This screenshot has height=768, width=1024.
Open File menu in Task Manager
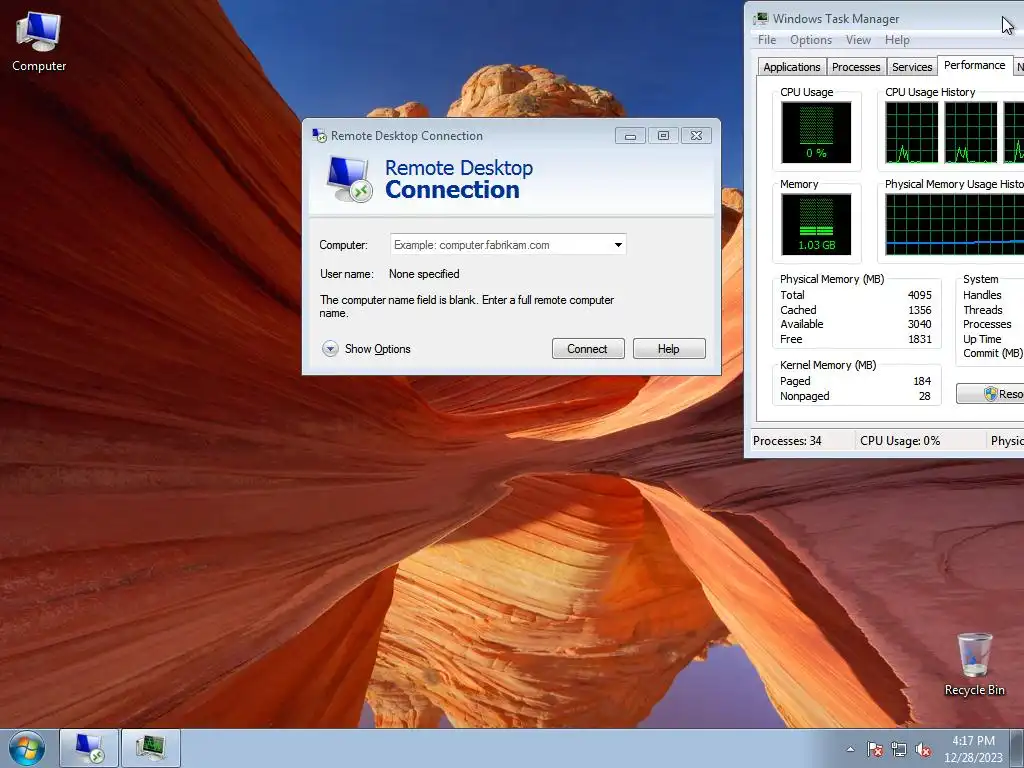coord(767,40)
